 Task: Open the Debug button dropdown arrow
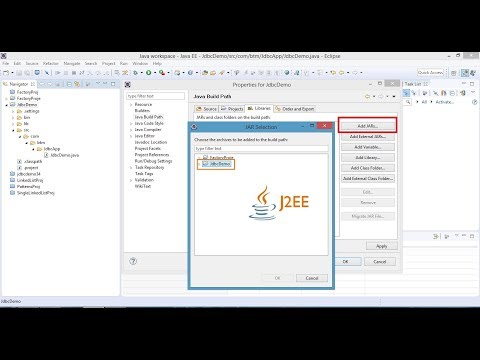click(141, 73)
